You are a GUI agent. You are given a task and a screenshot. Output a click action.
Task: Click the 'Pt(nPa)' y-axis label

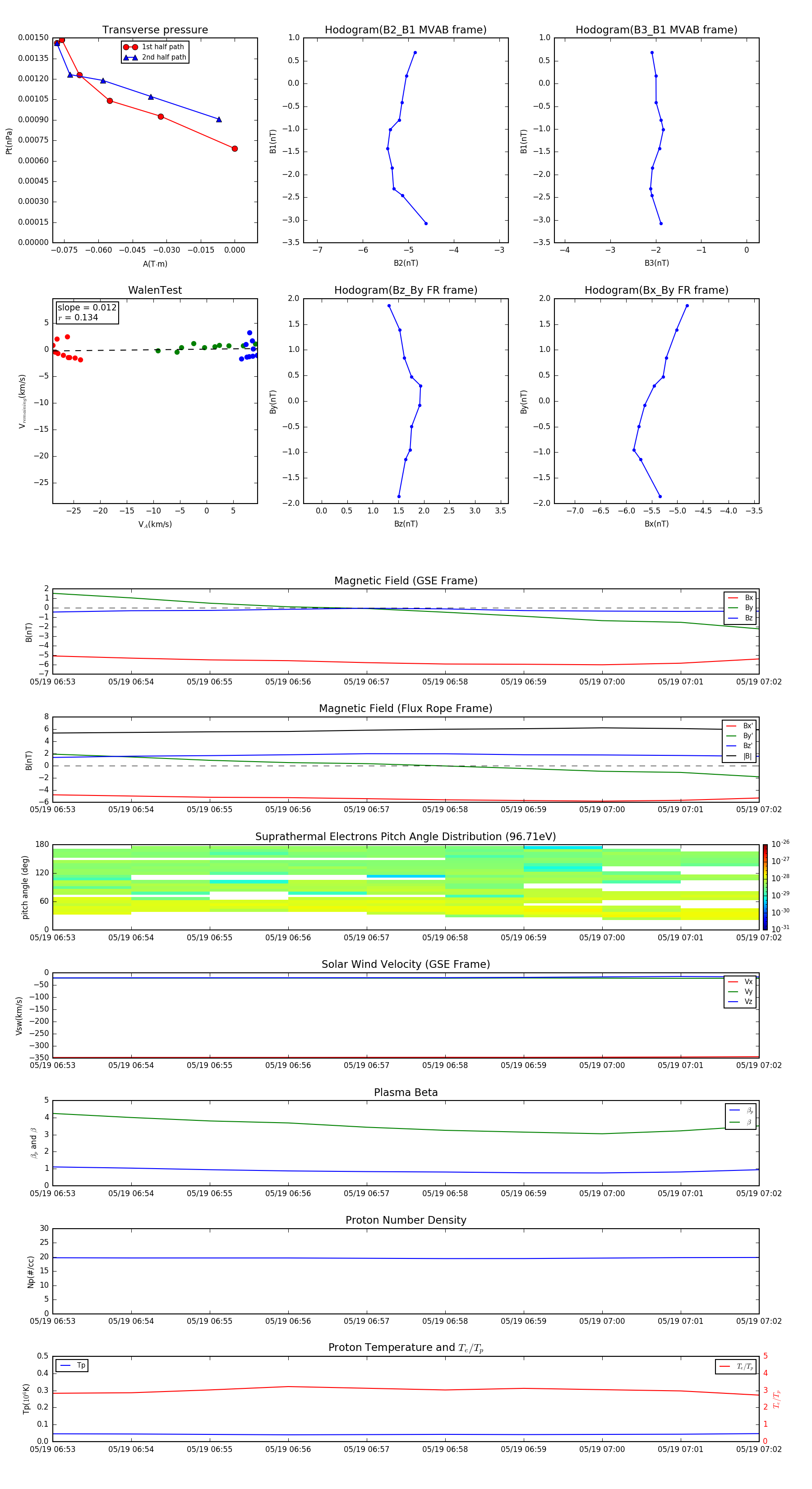[9, 140]
